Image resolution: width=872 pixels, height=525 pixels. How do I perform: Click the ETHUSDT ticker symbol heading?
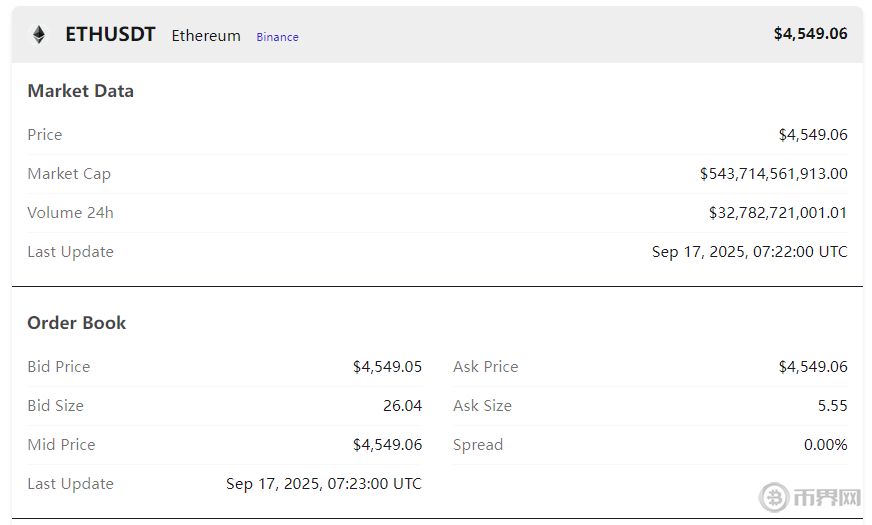(110, 34)
